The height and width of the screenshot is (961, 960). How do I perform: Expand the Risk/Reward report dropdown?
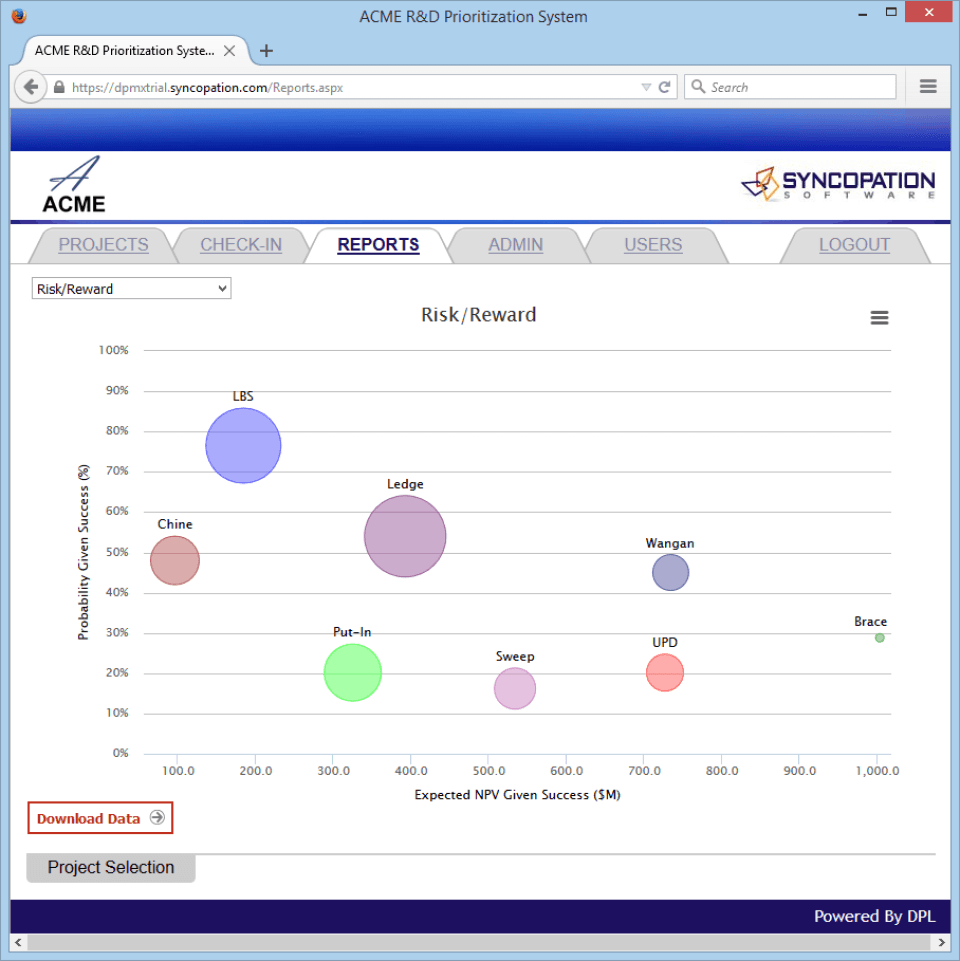(x=131, y=289)
